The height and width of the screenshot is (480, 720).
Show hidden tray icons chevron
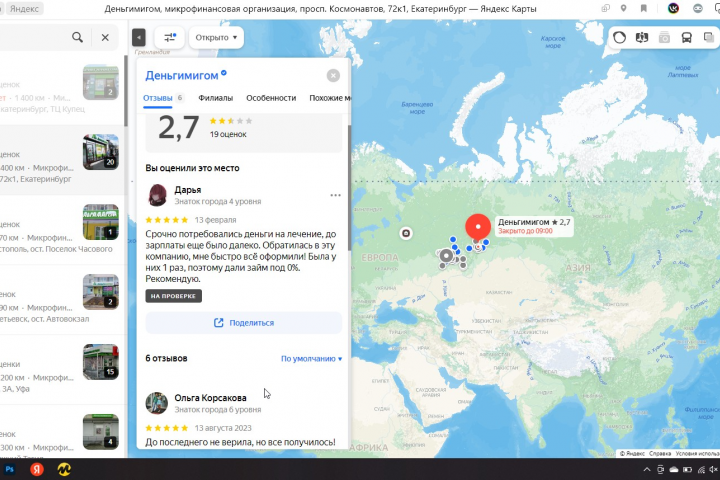coord(647,469)
